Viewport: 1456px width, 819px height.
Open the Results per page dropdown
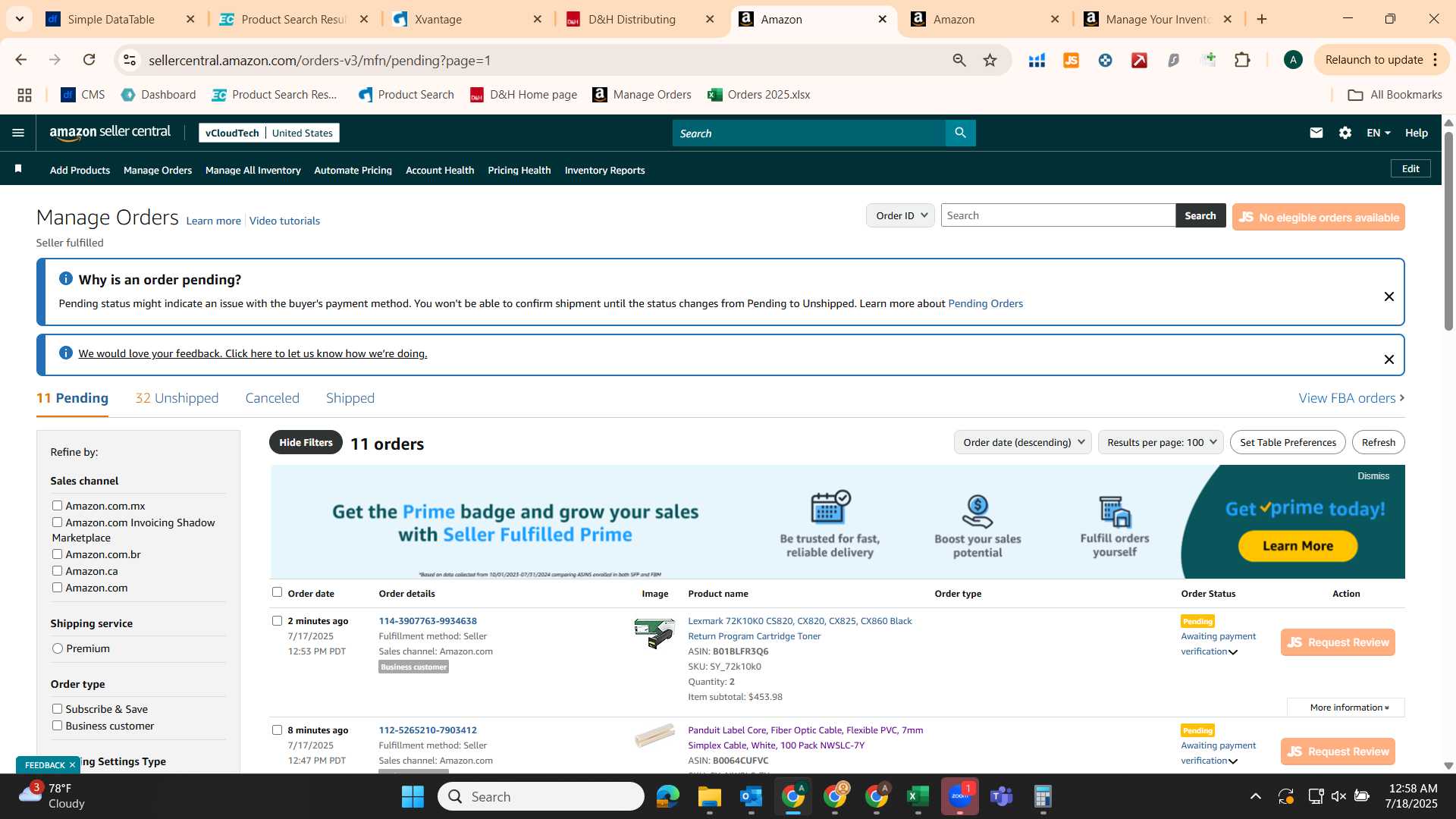click(1160, 442)
